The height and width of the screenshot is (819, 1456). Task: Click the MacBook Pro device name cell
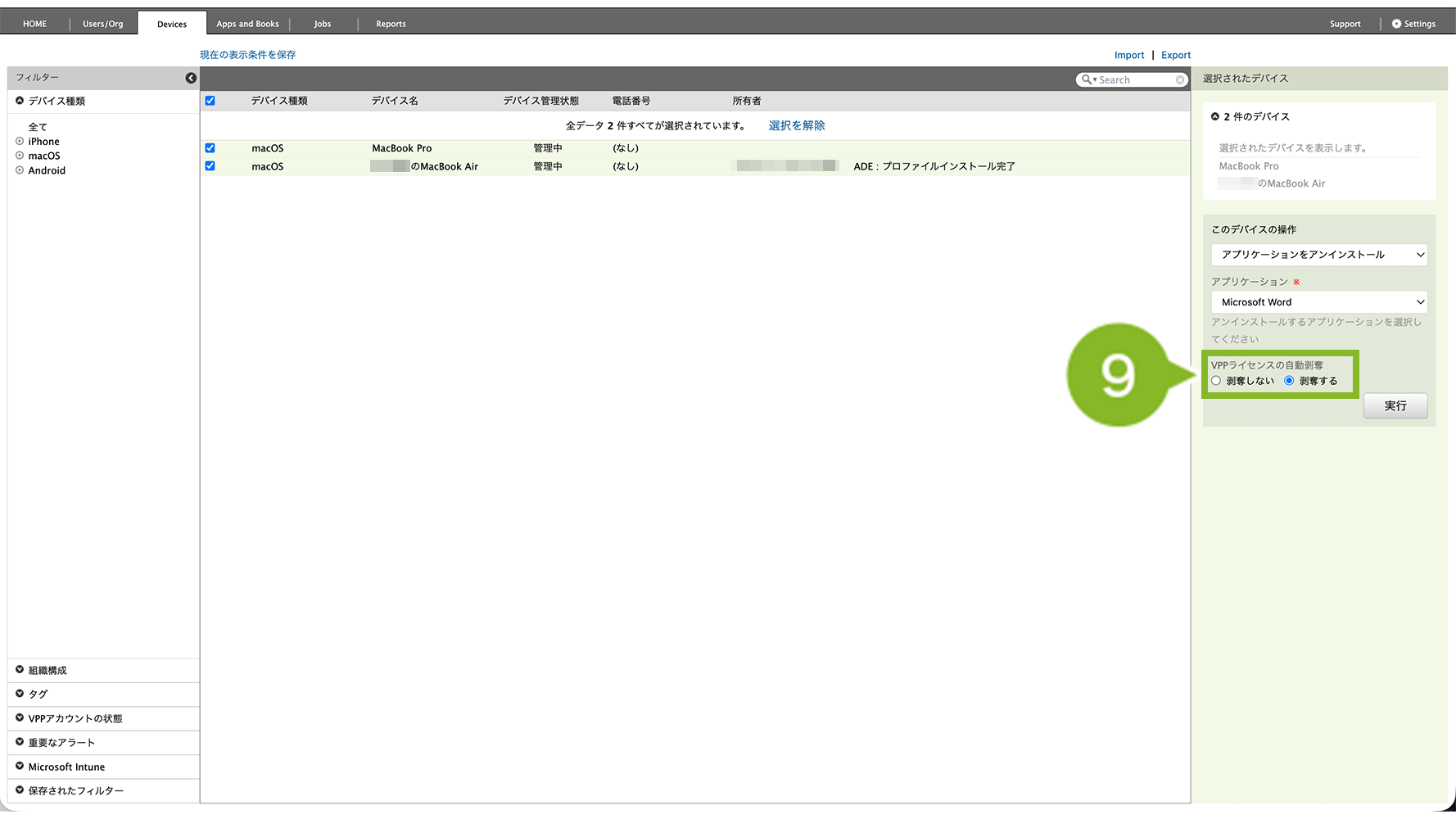(x=402, y=148)
